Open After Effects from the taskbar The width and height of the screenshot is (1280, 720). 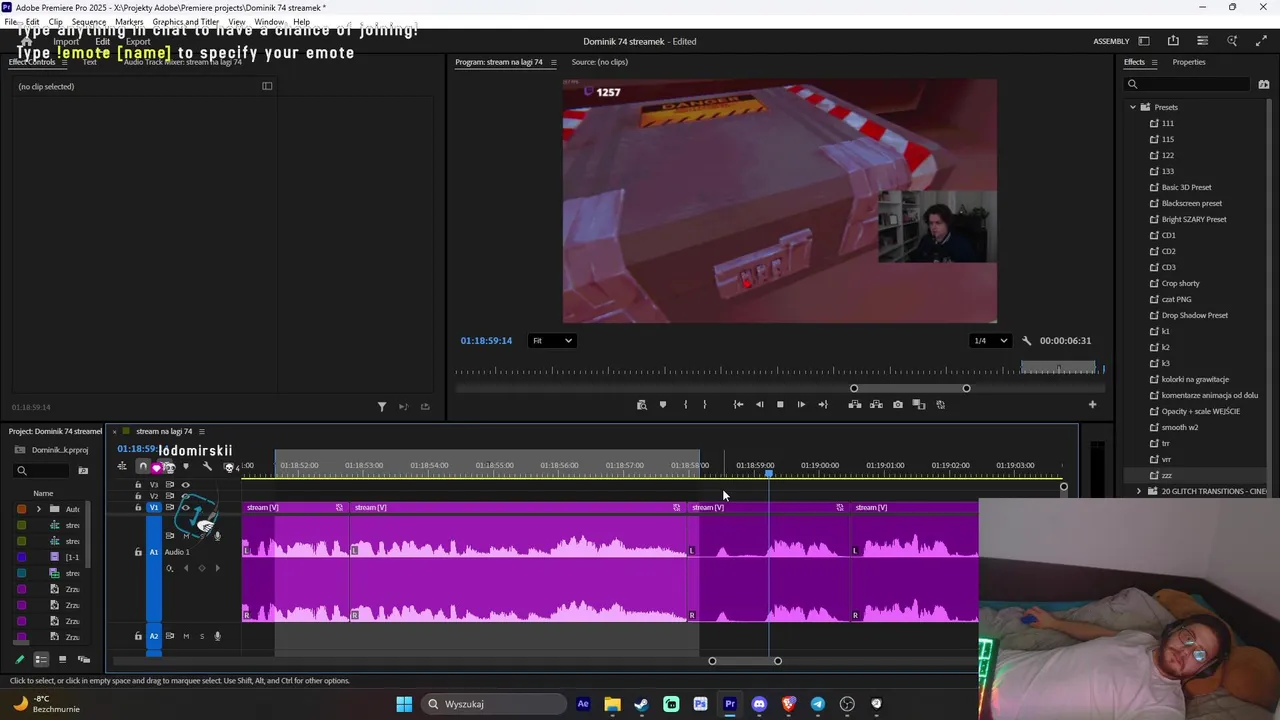coord(583,704)
